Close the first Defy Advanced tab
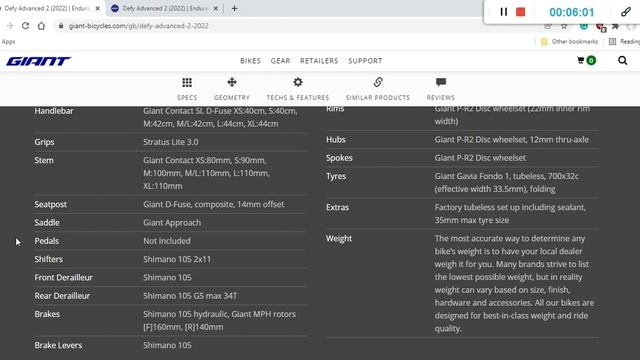The image size is (640, 360). click(x=98, y=8)
